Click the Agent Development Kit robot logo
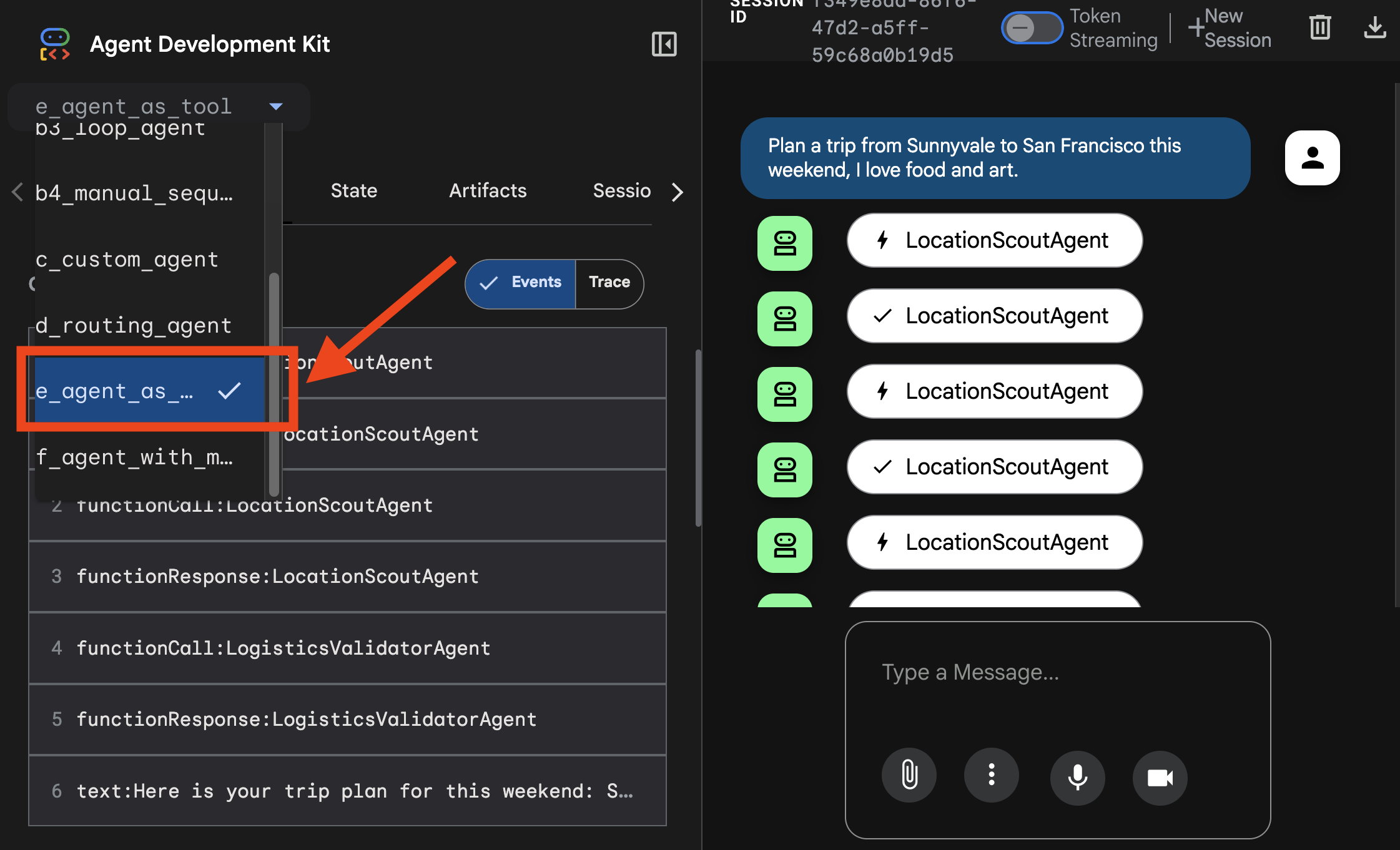Image resolution: width=1400 pixels, height=850 pixels. click(x=55, y=44)
